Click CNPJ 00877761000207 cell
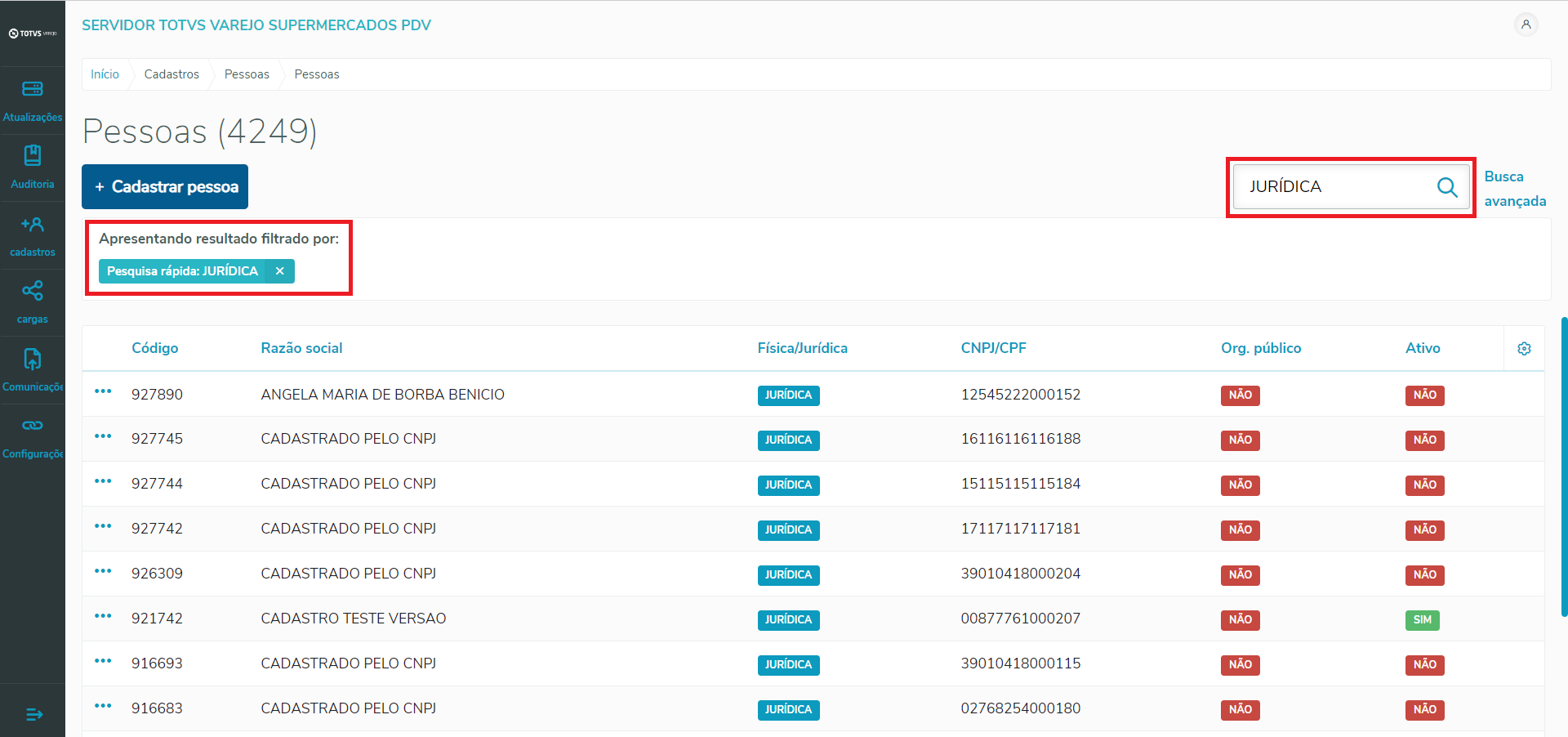 [1020, 619]
